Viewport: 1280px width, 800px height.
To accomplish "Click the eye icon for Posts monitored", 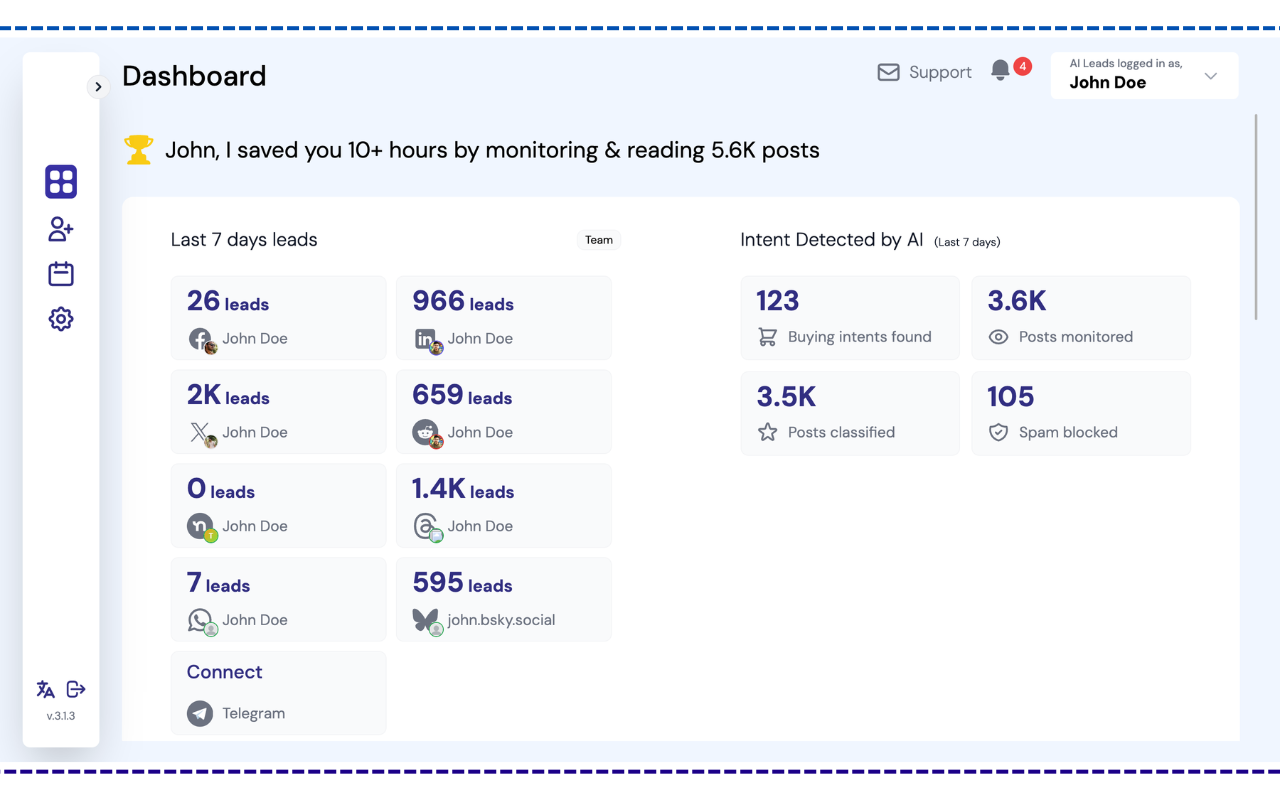I will (998, 337).
